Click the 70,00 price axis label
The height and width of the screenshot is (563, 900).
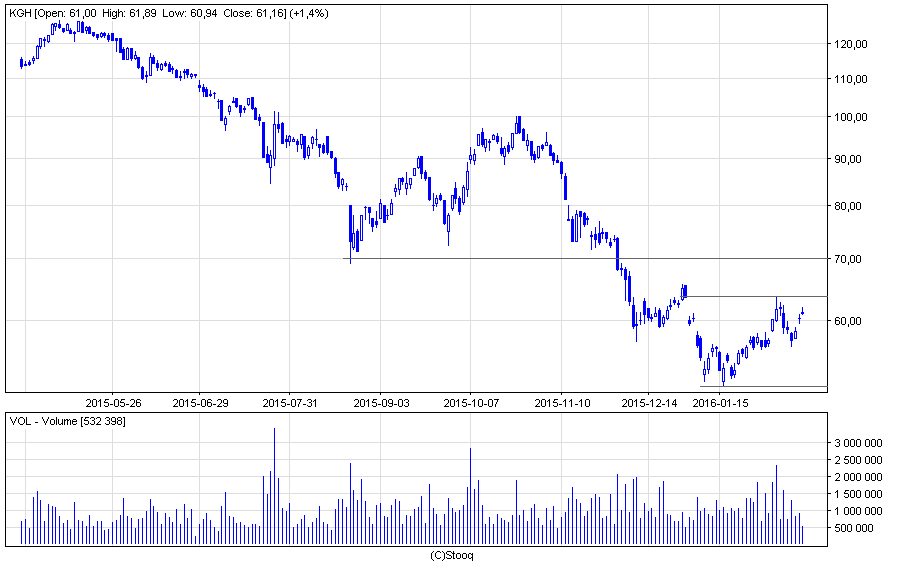(847, 259)
